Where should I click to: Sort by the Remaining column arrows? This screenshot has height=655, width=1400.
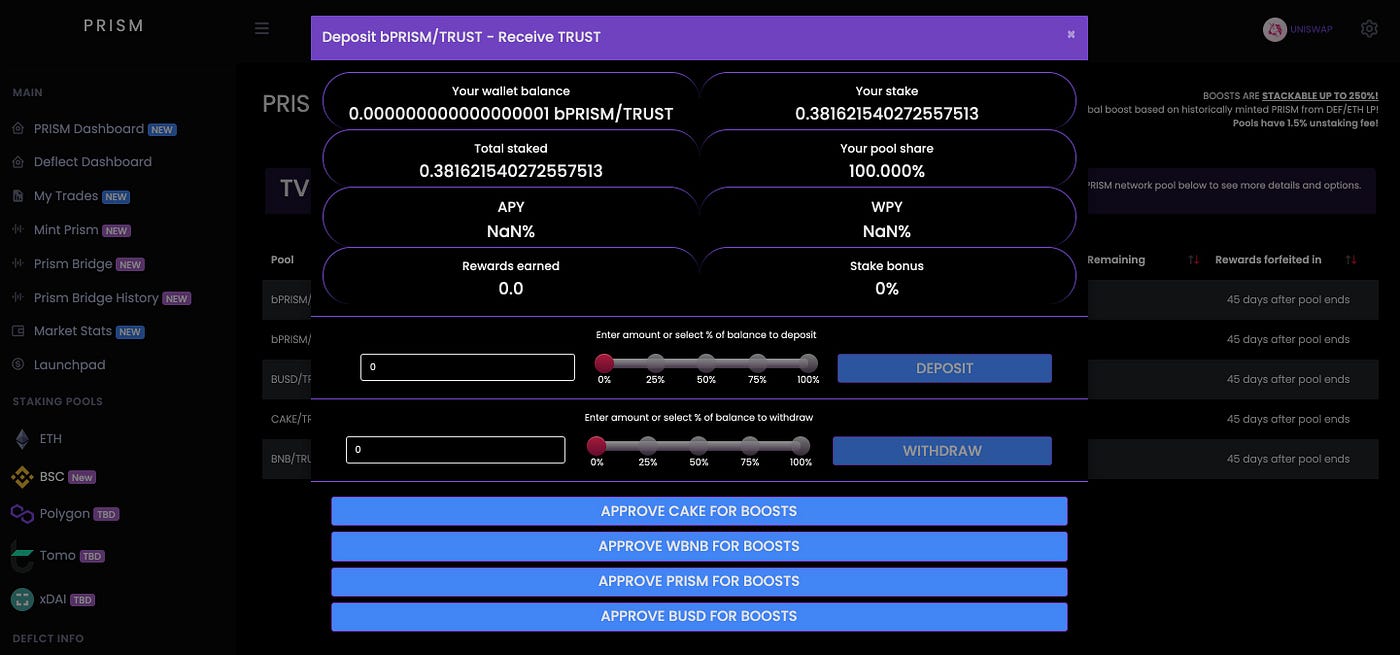[1193, 260]
